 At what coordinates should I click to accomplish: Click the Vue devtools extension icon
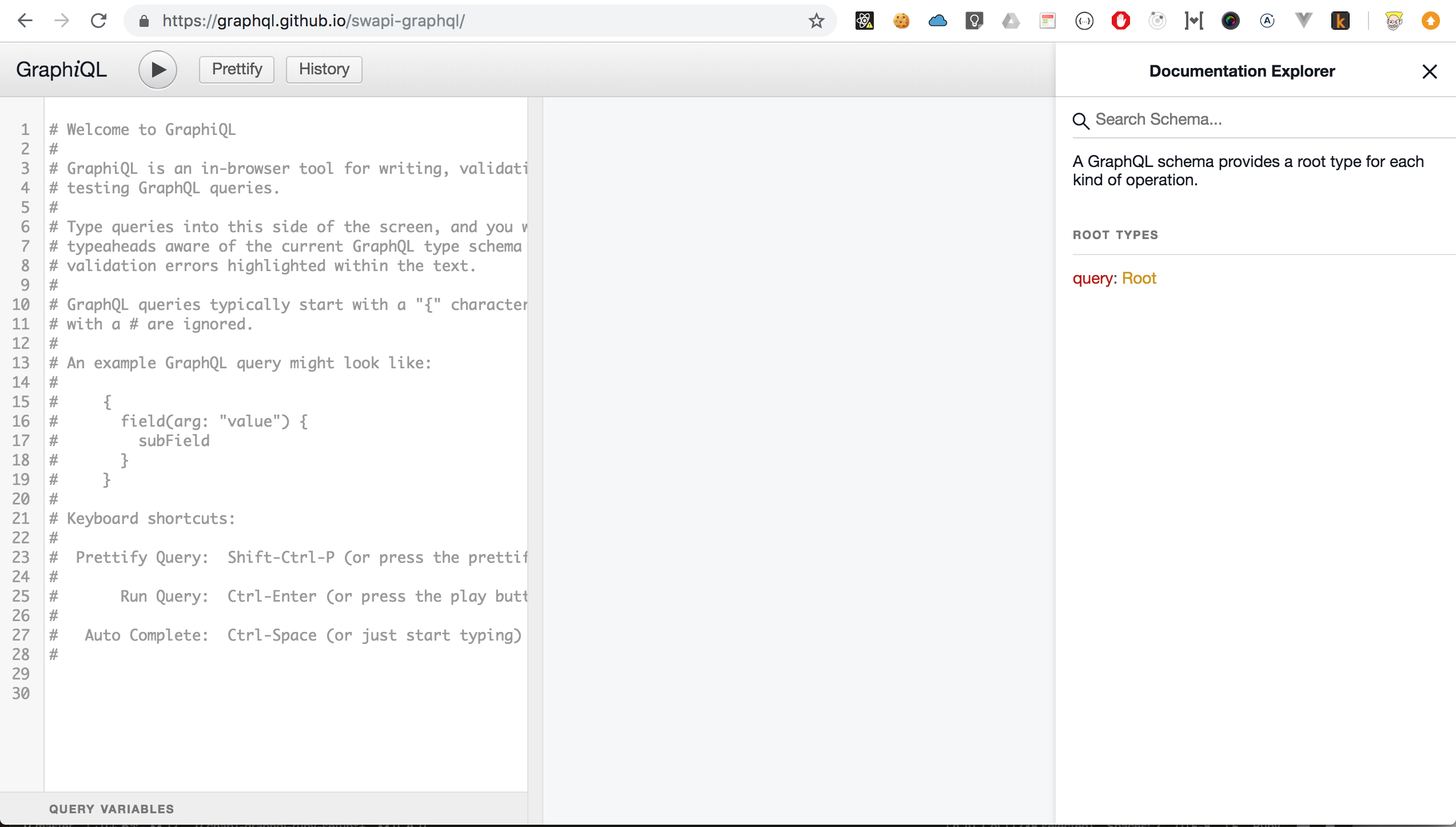[1304, 21]
